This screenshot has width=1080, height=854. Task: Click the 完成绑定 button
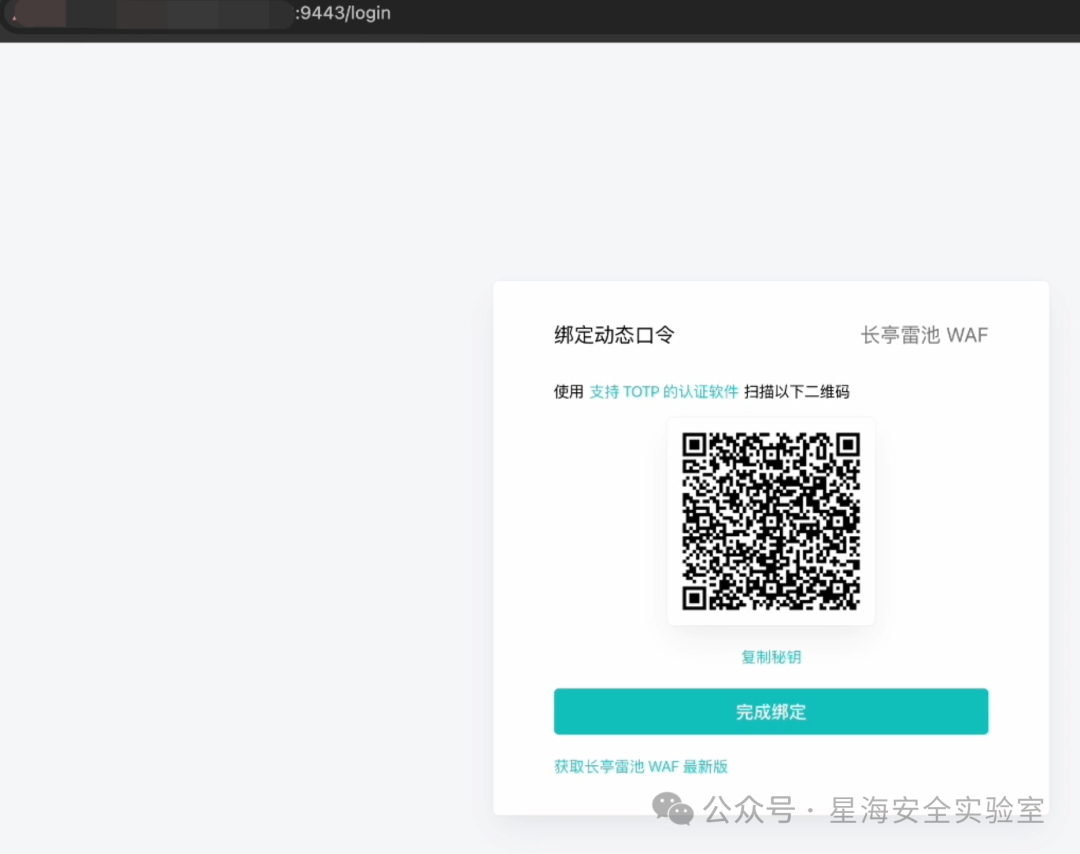(771, 711)
